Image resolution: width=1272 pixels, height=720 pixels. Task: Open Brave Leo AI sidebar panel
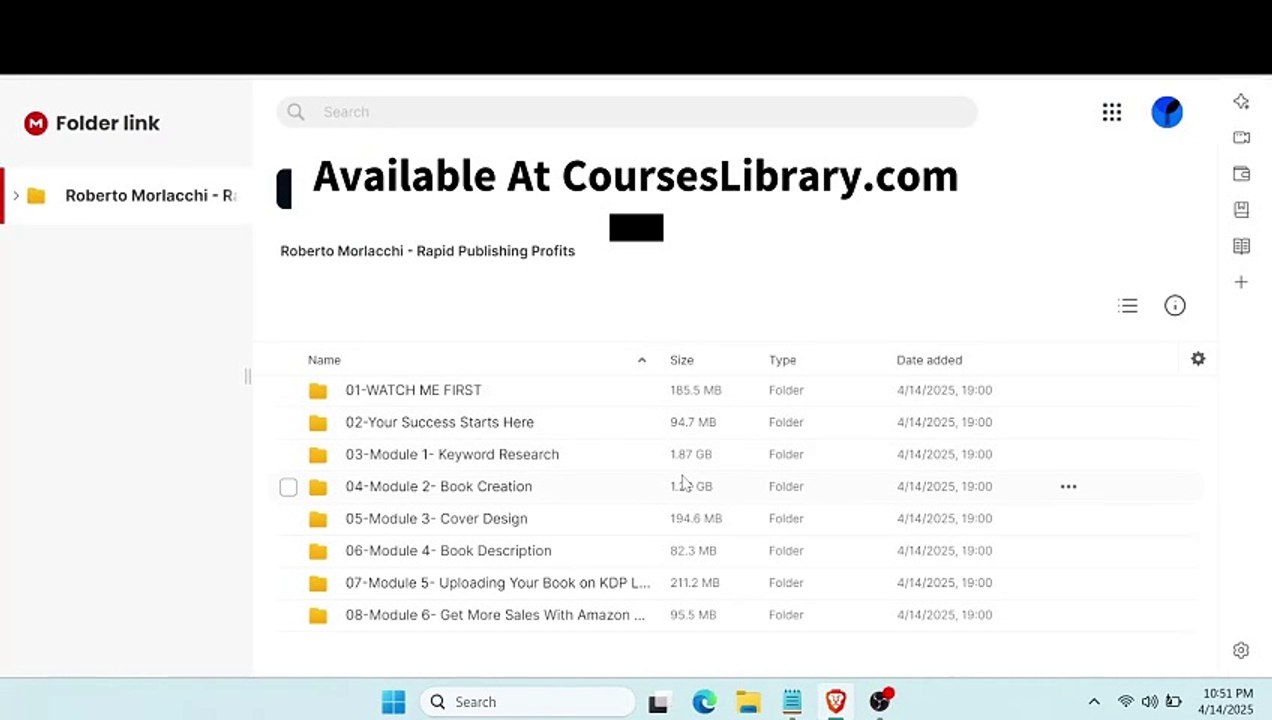pos(1241,101)
